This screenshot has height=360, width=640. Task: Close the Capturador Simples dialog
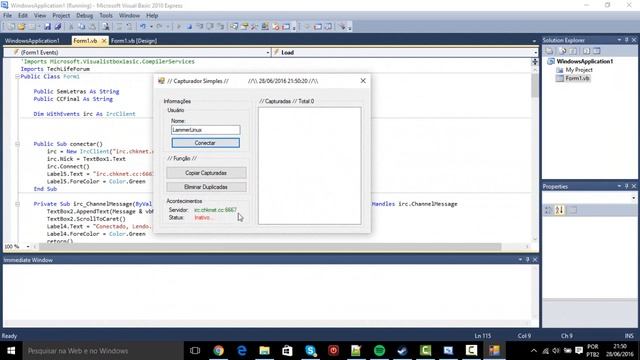tap(363, 81)
